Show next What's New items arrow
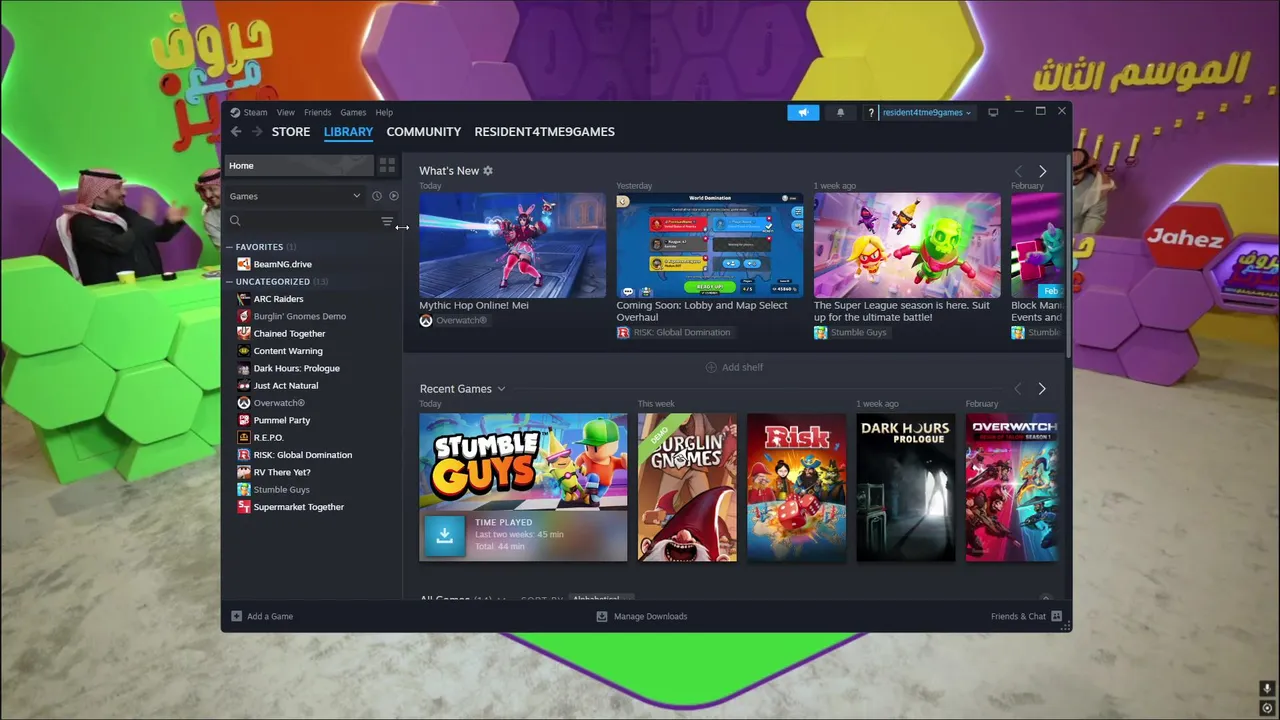Image resolution: width=1280 pixels, height=720 pixels. 1042,171
